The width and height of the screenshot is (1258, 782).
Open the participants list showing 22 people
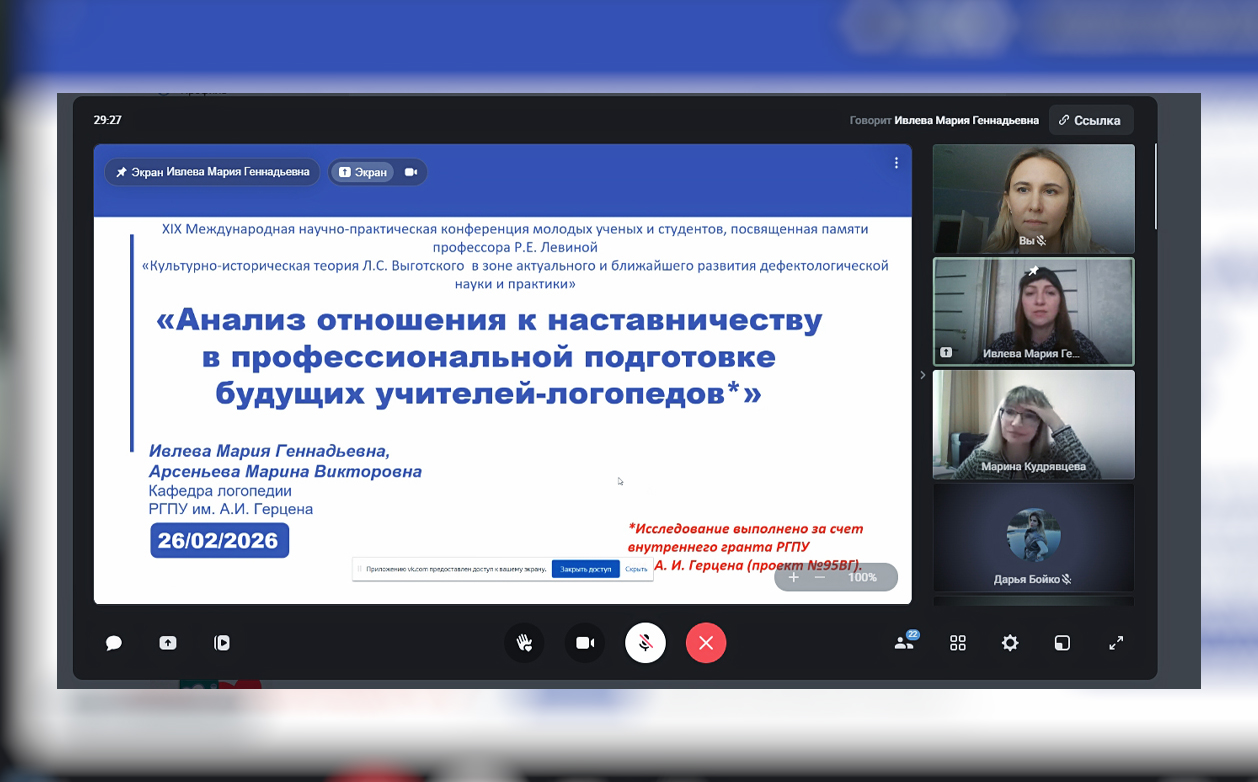click(x=904, y=643)
